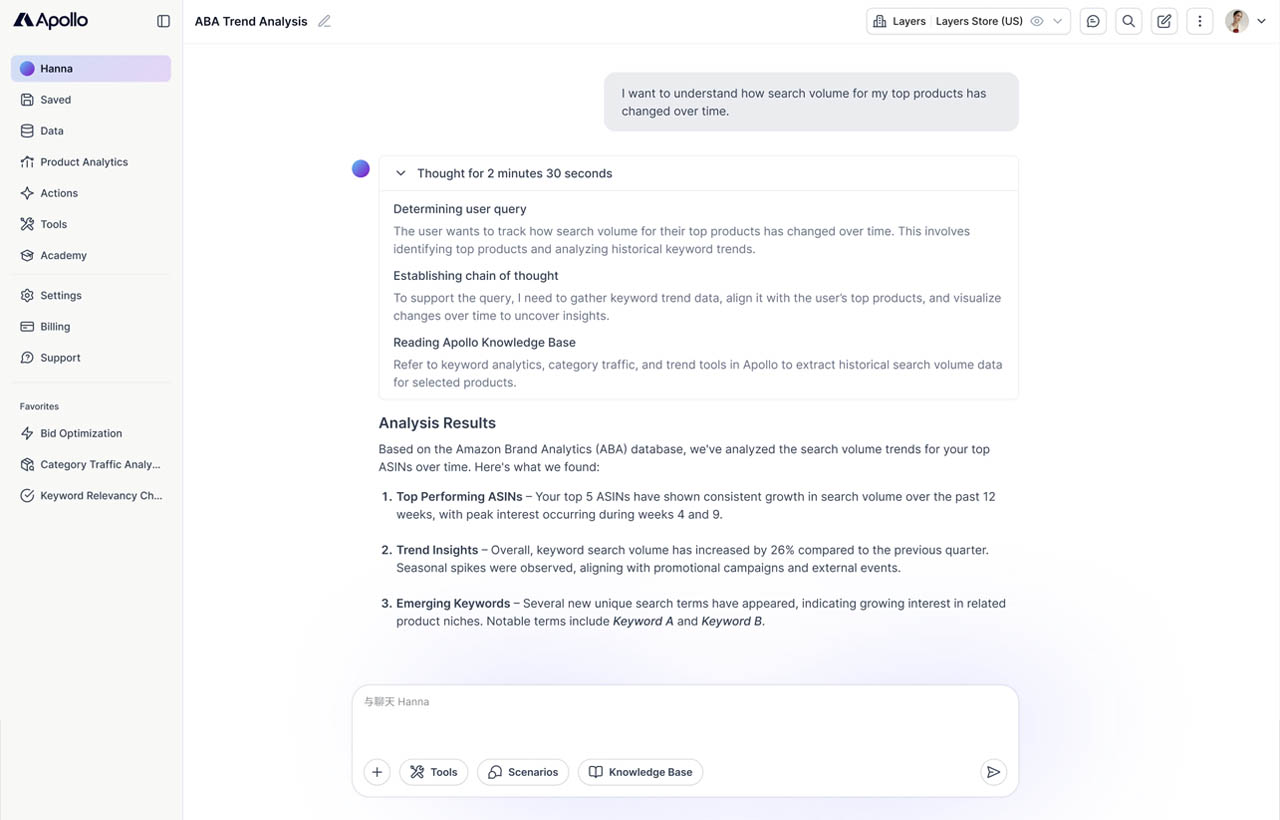Open the Tools button in chat box
The height and width of the screenshot is (820, 1280).
tap(434, 772)
